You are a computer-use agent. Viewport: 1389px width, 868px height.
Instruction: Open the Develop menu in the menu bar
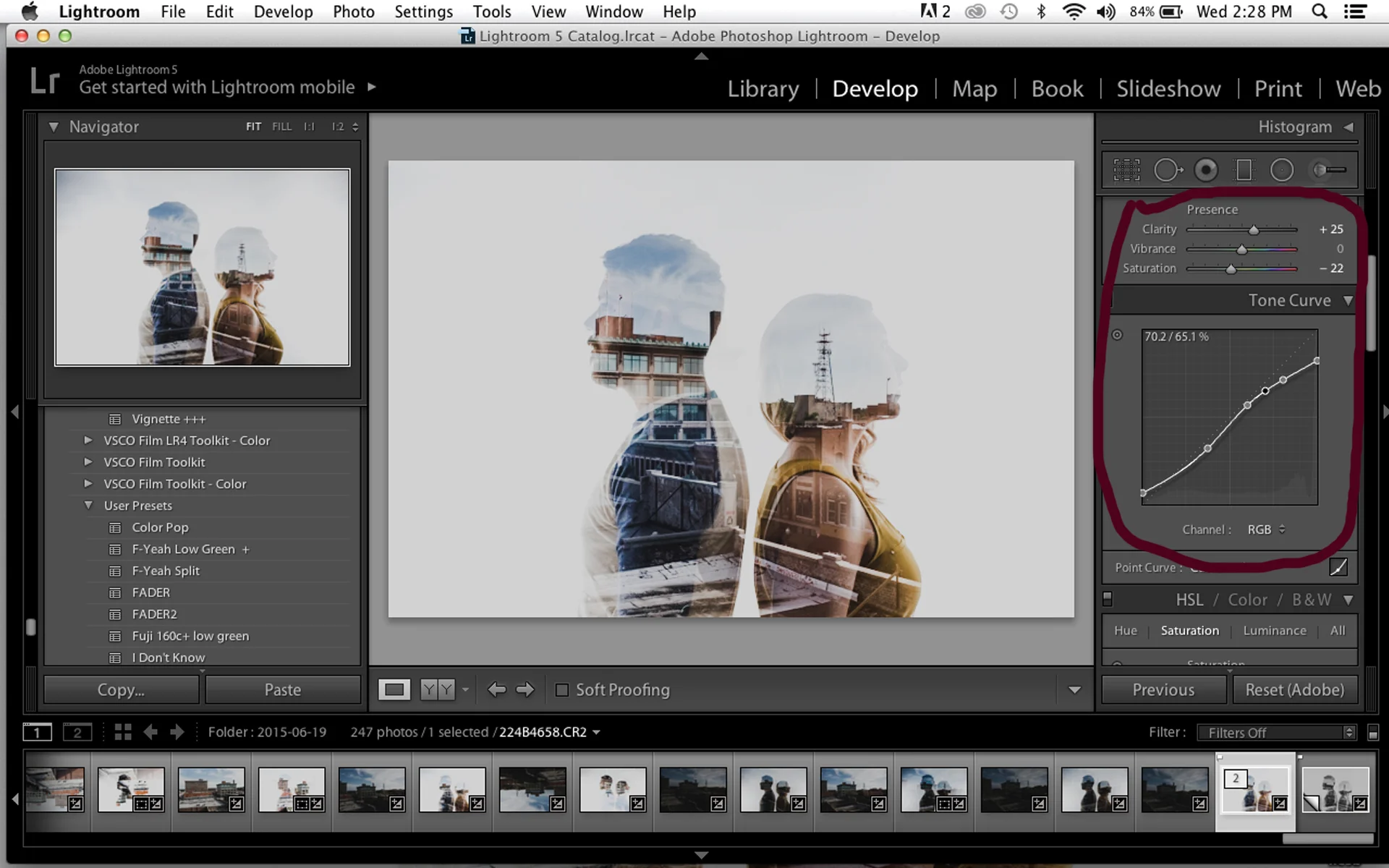pos(283,12)
